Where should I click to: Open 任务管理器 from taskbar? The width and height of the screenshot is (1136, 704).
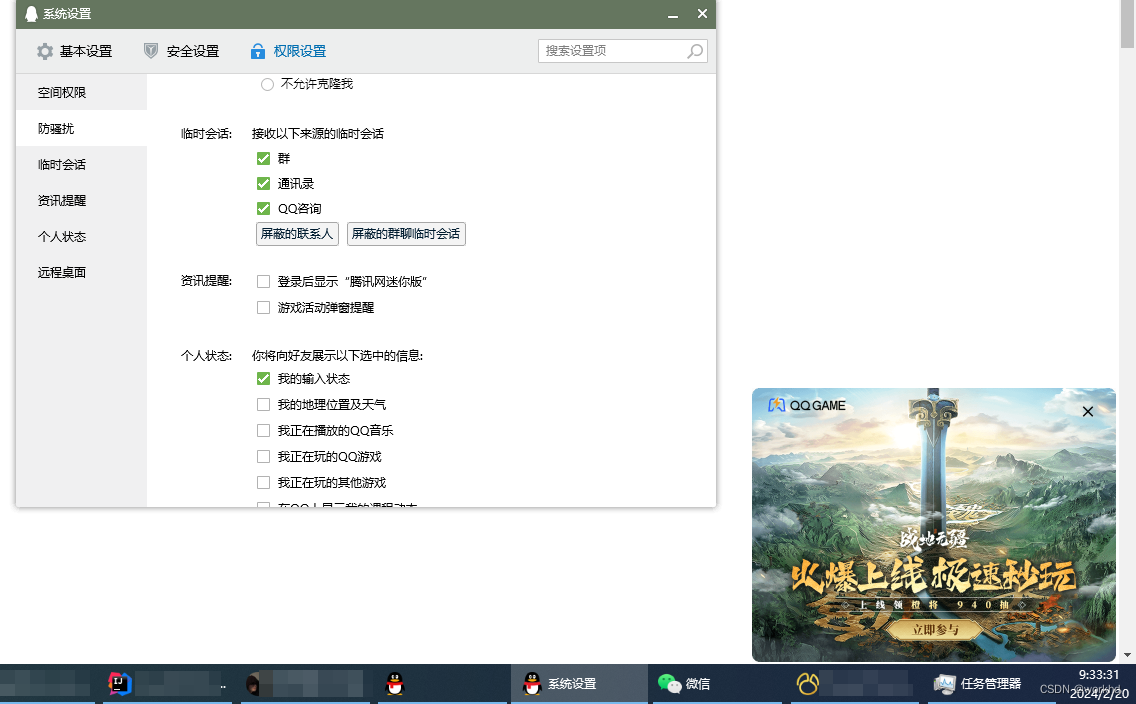click(x=977, y=684)
